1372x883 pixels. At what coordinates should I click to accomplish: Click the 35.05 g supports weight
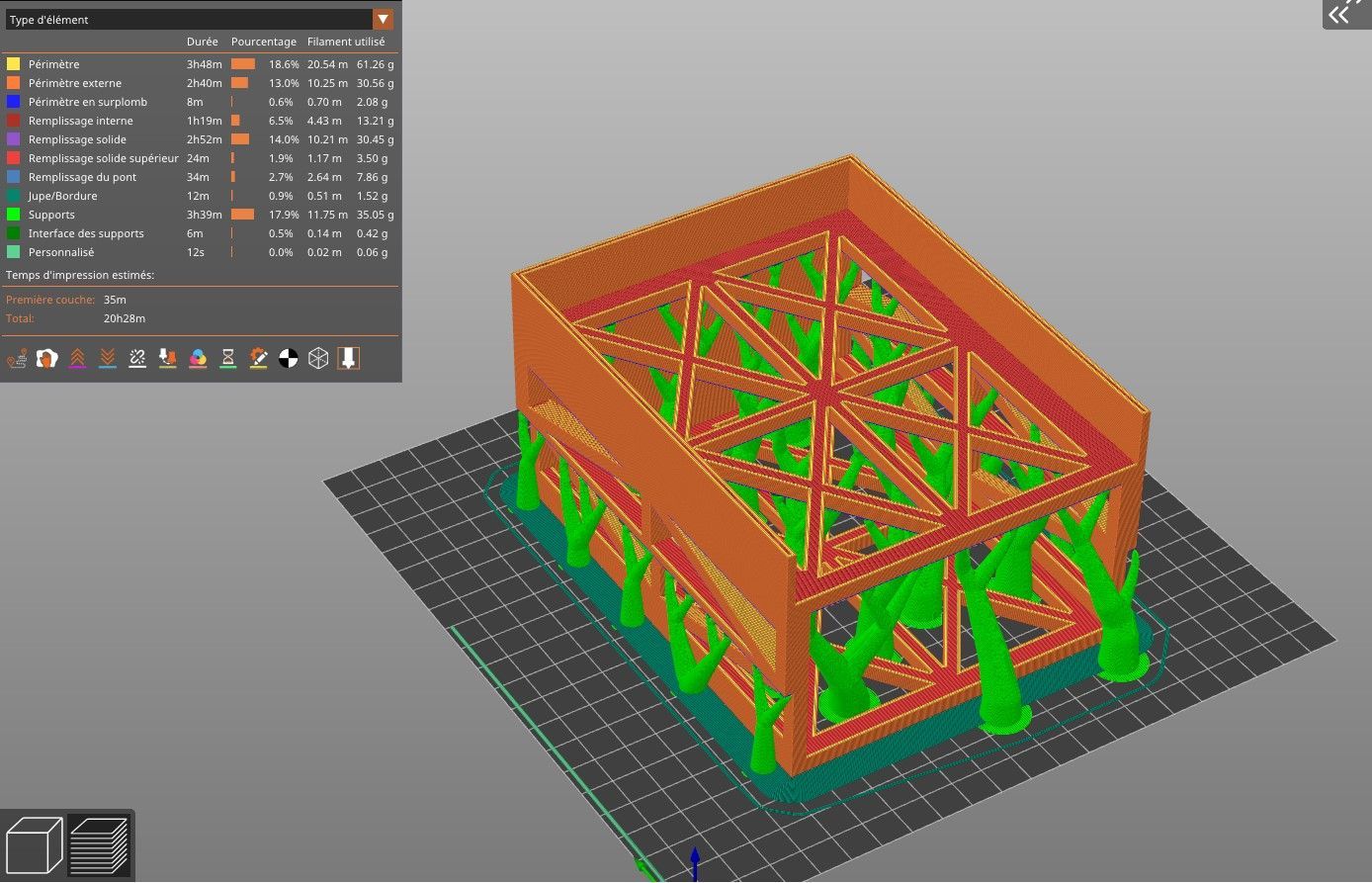click(376, 215)
